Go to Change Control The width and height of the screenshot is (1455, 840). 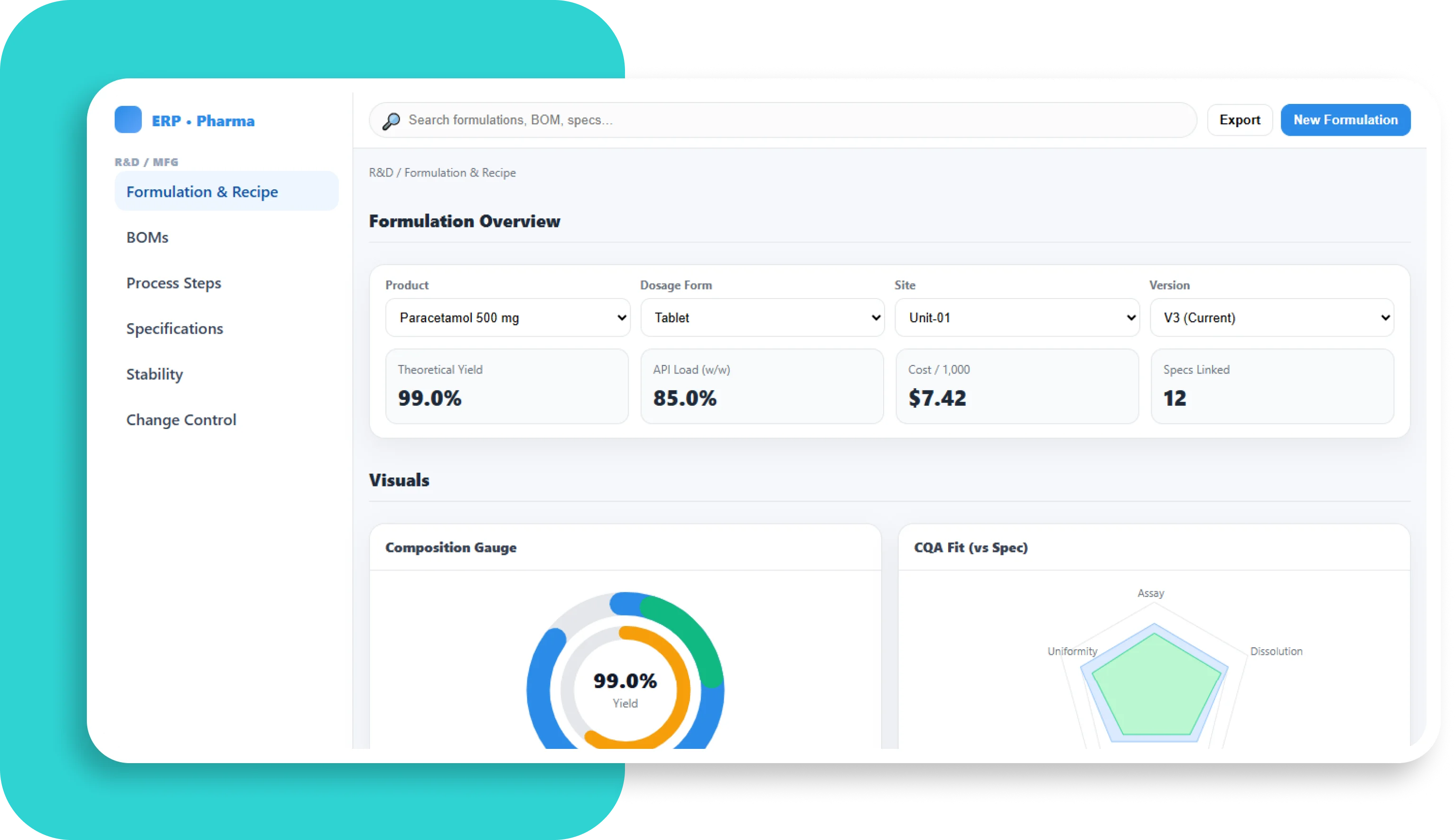tap(181, 420)
